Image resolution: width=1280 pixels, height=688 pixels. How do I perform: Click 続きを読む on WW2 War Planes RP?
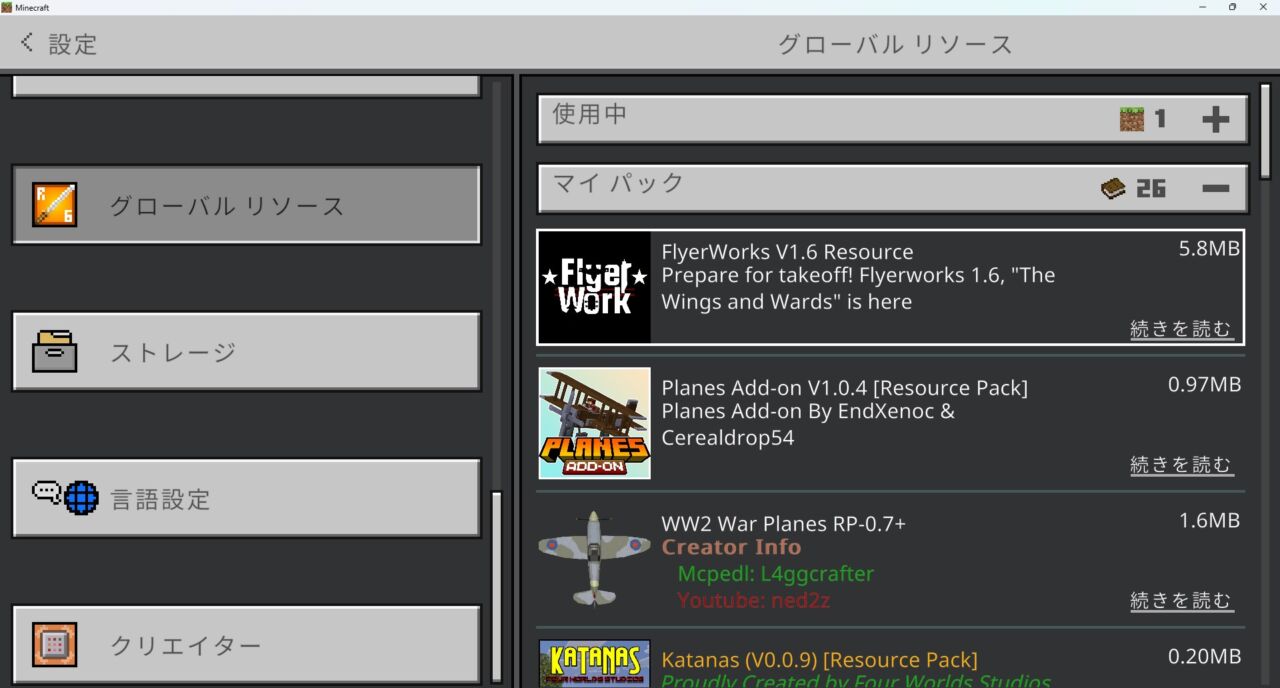[x=1182, y=600]
